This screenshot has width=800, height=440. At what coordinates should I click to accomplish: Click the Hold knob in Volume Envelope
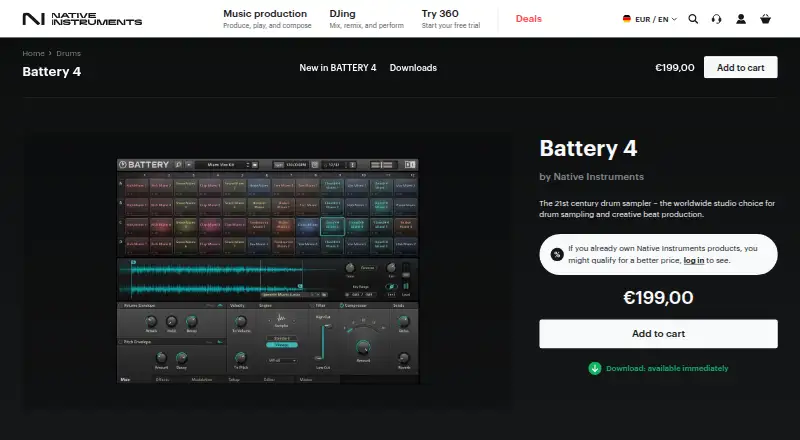171,321
